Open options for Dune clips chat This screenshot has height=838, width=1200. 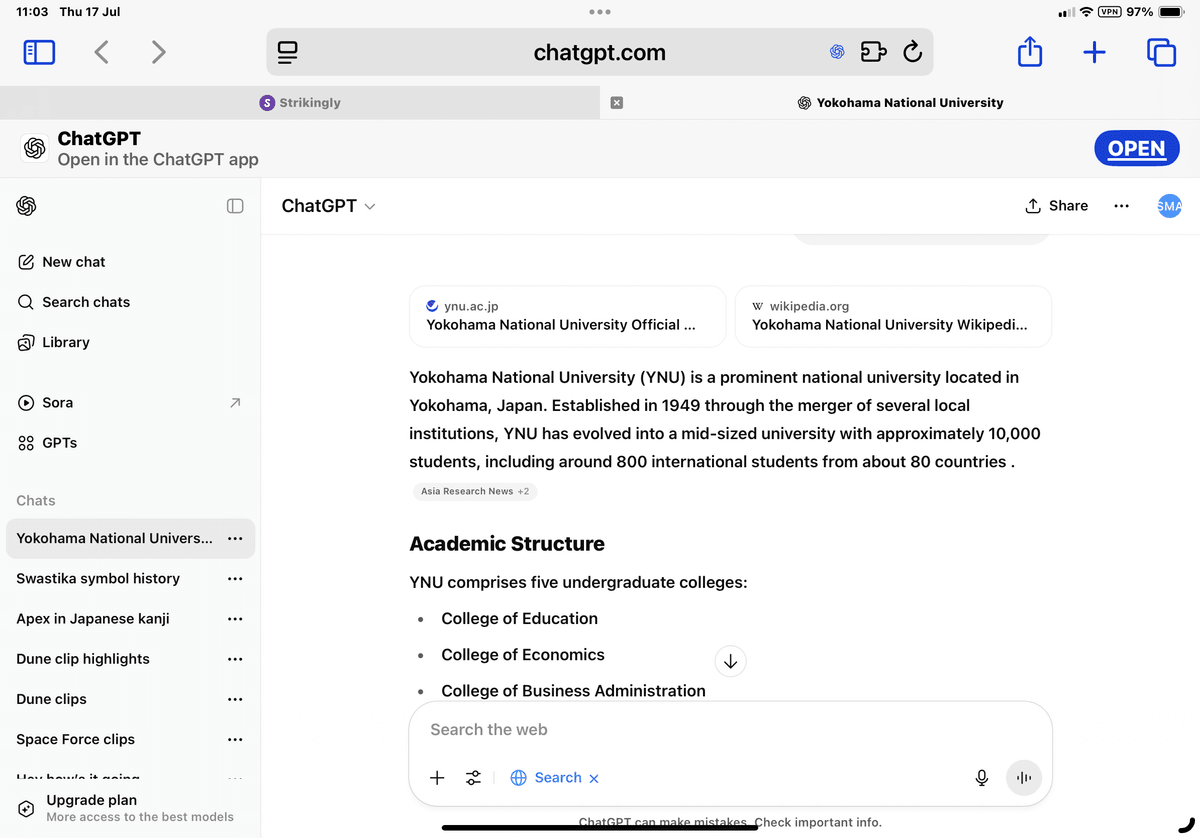click(235, 699)
